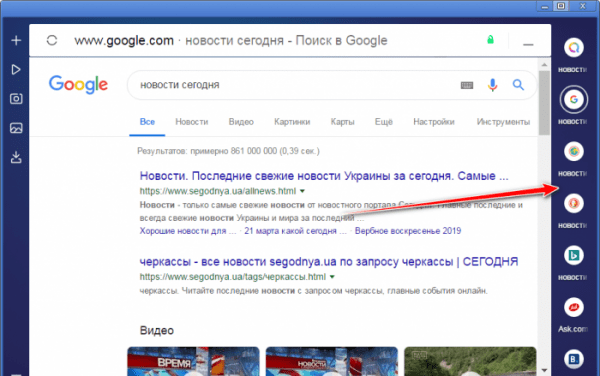Click the vertical scrollbar thumb
The height and width of the screenshot is (376, 600).
tap(544, 103)
